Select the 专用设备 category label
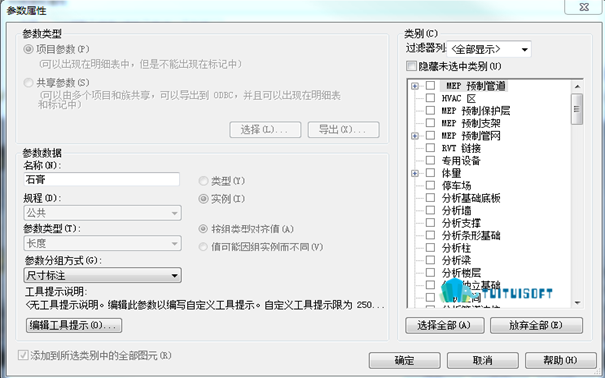 461,161
